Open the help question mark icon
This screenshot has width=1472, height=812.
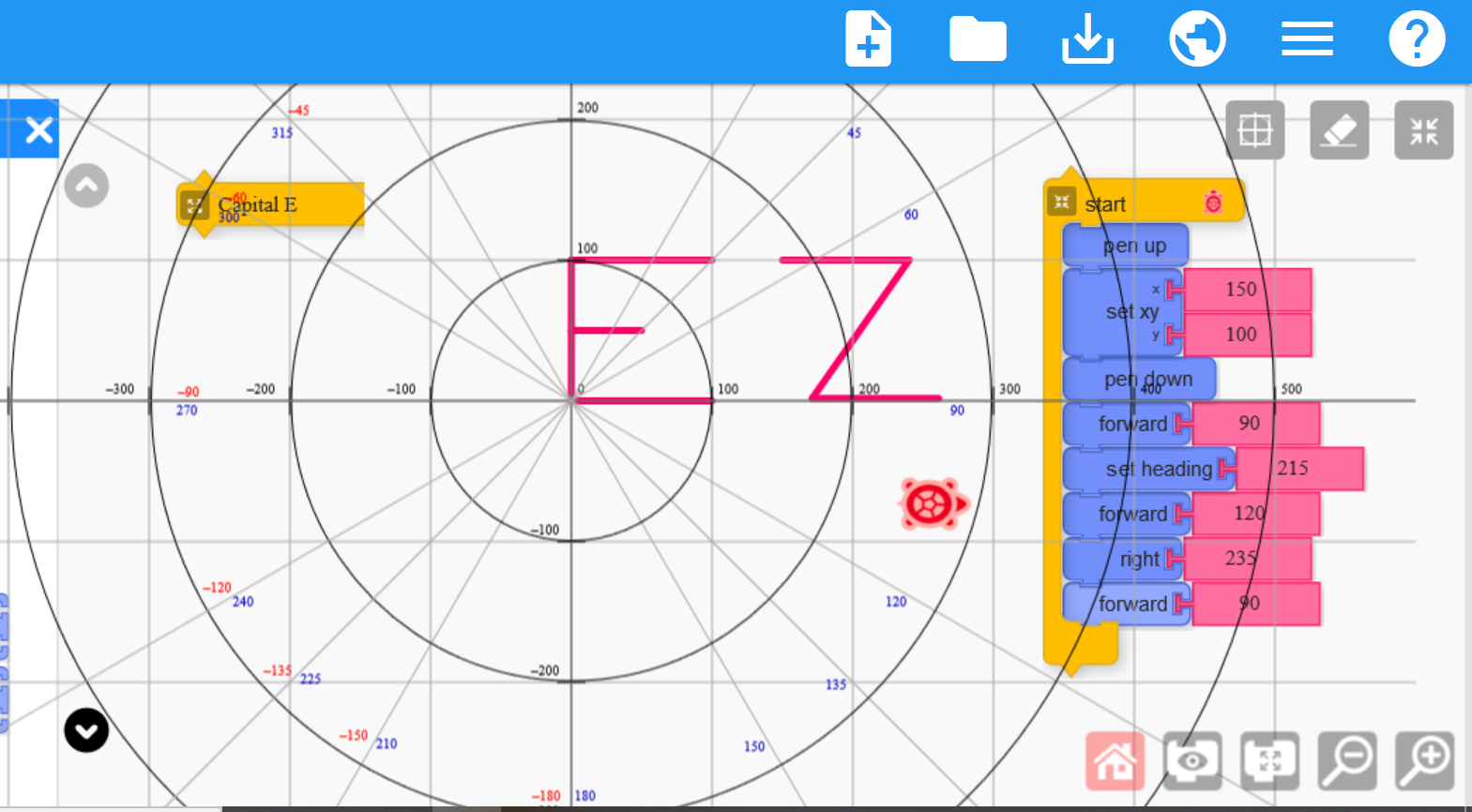click(x=1417, y=39)
